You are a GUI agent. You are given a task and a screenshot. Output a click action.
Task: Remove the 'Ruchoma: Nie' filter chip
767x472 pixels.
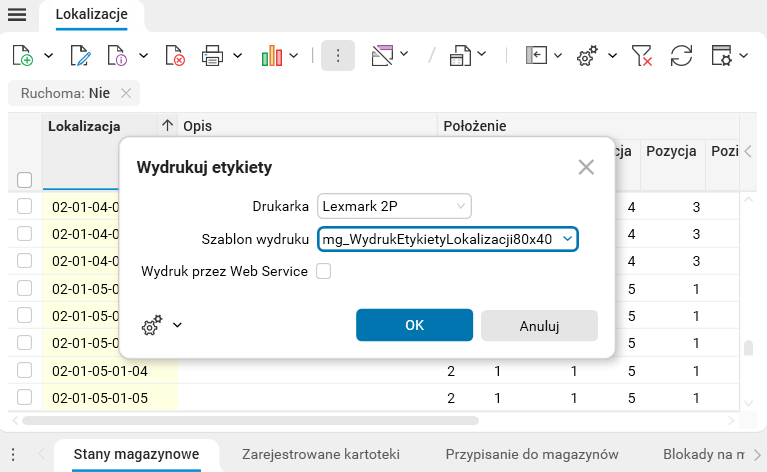(x=126, y=93)
